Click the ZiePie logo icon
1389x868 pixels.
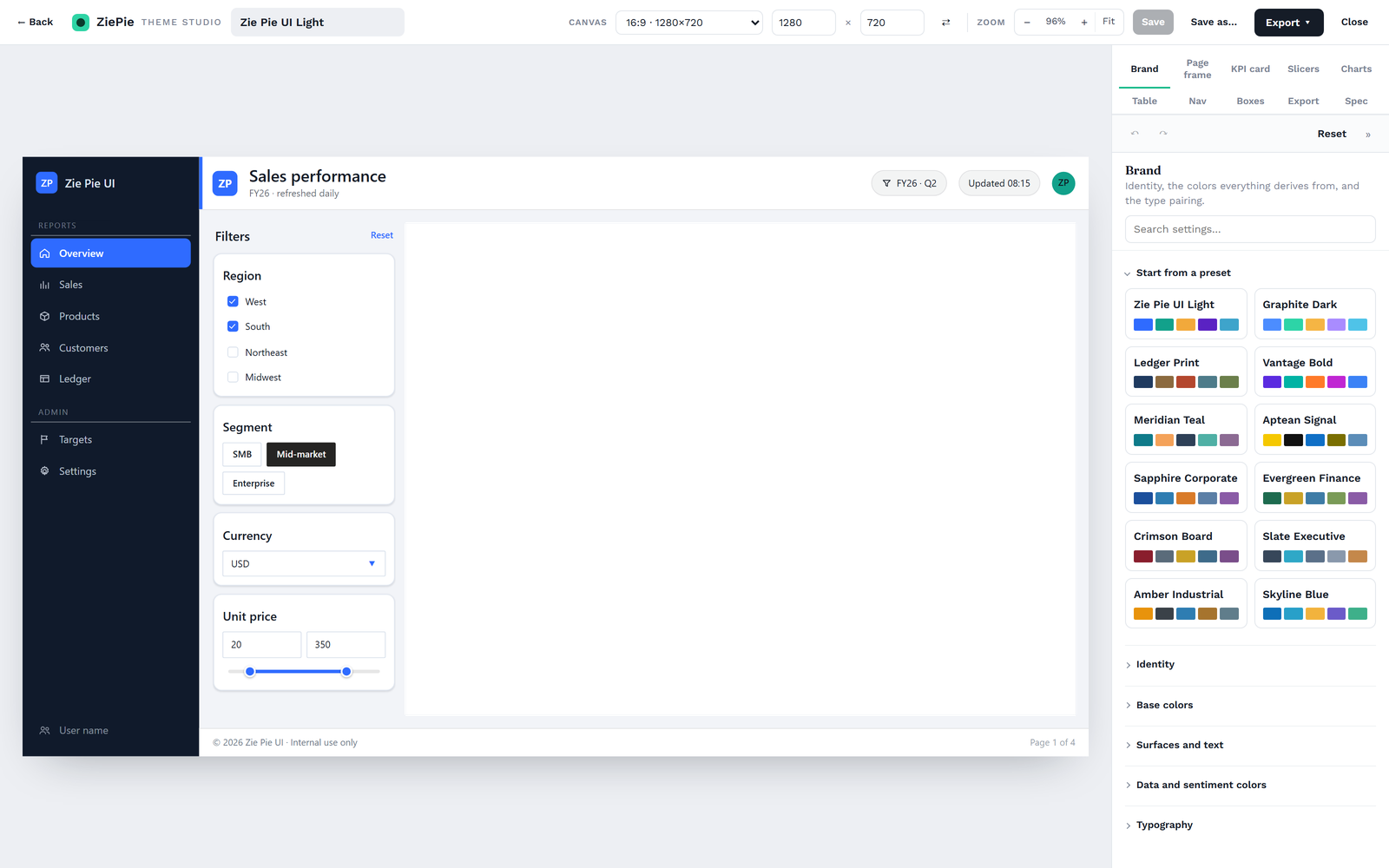(81, 23)
